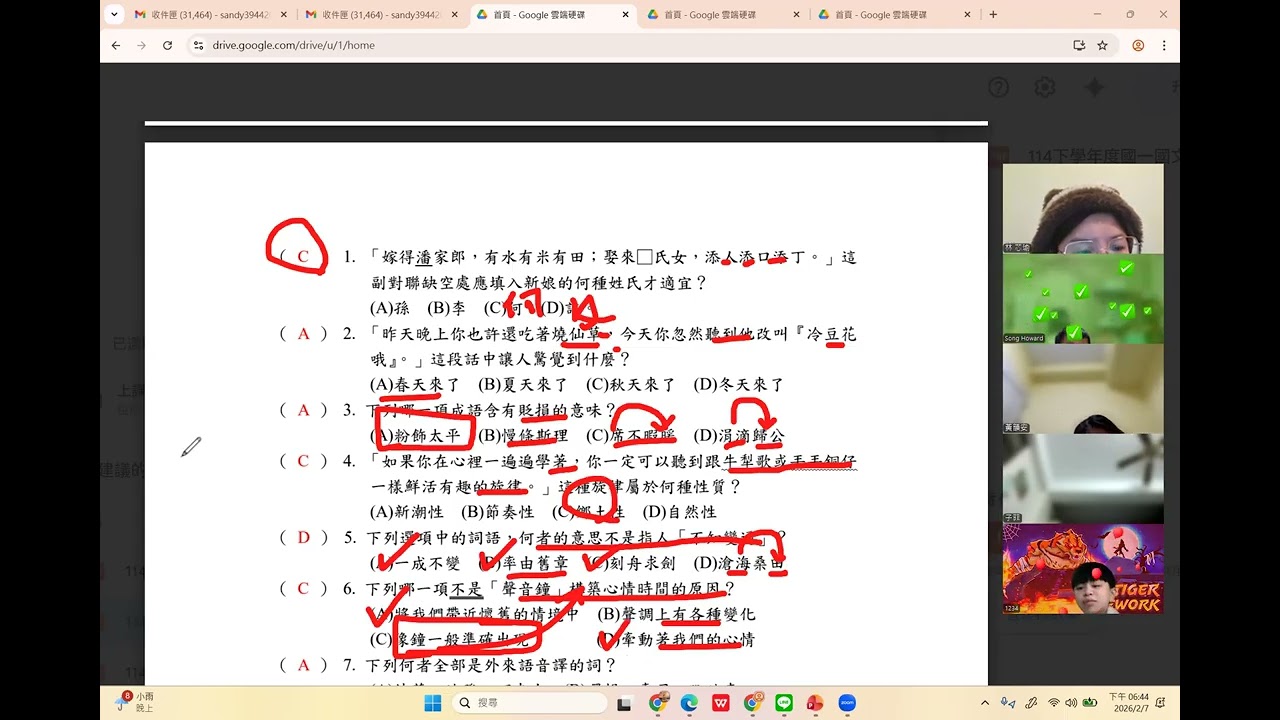Click the install app icon in address bar
The width and height of the screenshot is (1280, 720).
pyautogui.click(x=1079, y=45)
